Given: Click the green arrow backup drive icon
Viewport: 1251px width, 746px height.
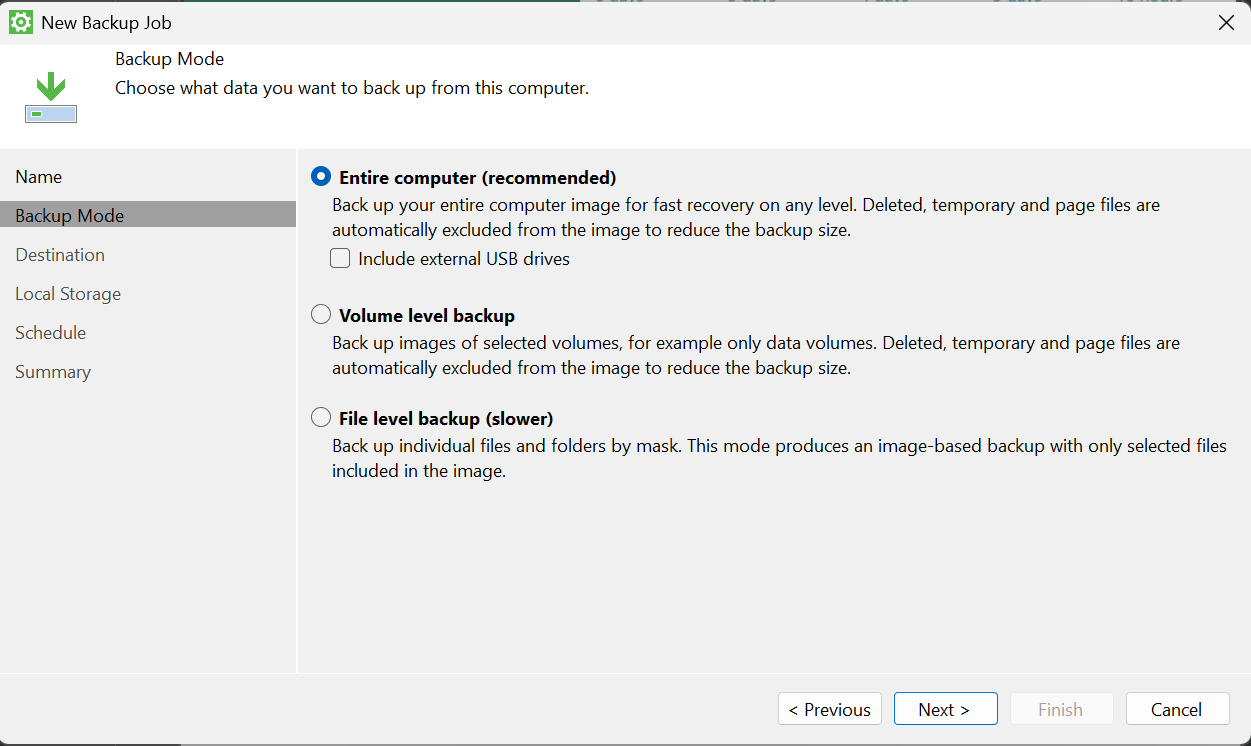Looking at the screenshot, I should 51,99.
